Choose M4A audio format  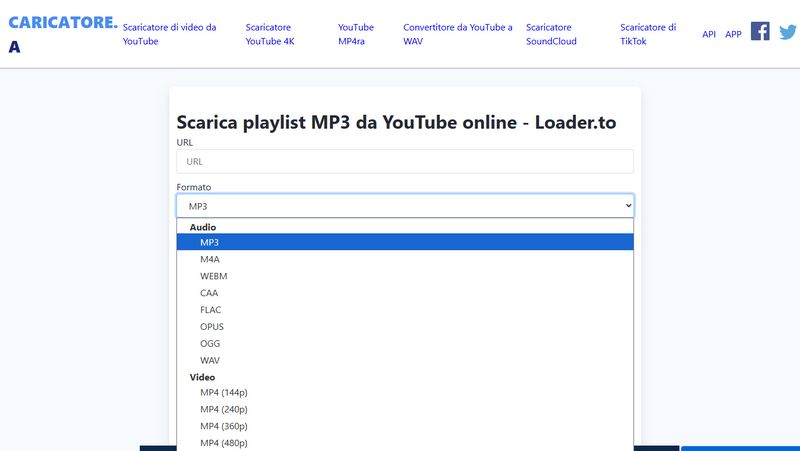click(405, 259)
